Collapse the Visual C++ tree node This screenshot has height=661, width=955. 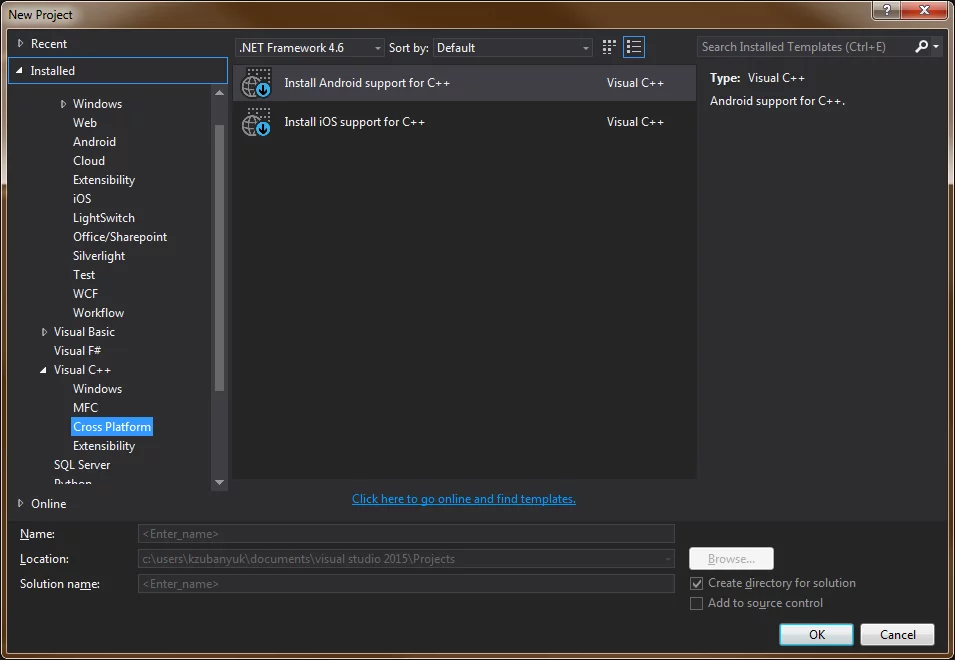[44, 370]
